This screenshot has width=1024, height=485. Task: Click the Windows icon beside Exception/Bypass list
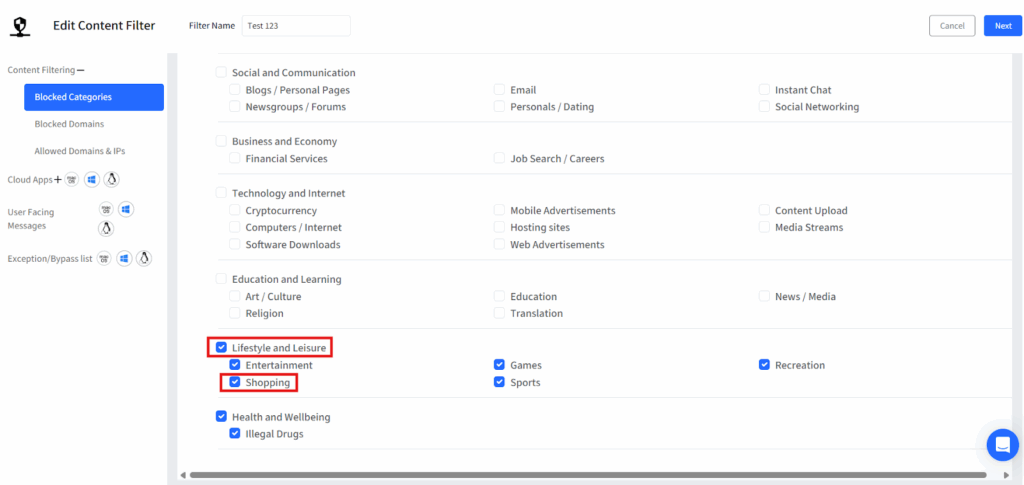124,258
